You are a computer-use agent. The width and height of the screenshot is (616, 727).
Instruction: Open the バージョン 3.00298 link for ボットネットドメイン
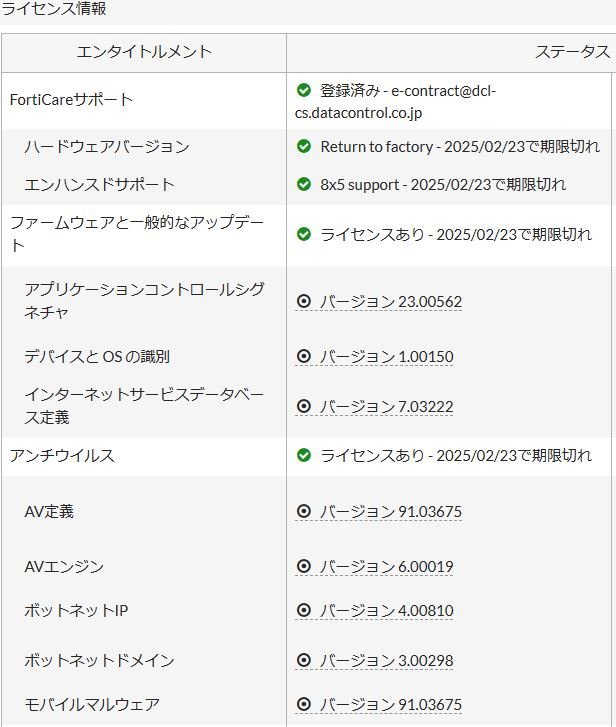pos(386,660)
